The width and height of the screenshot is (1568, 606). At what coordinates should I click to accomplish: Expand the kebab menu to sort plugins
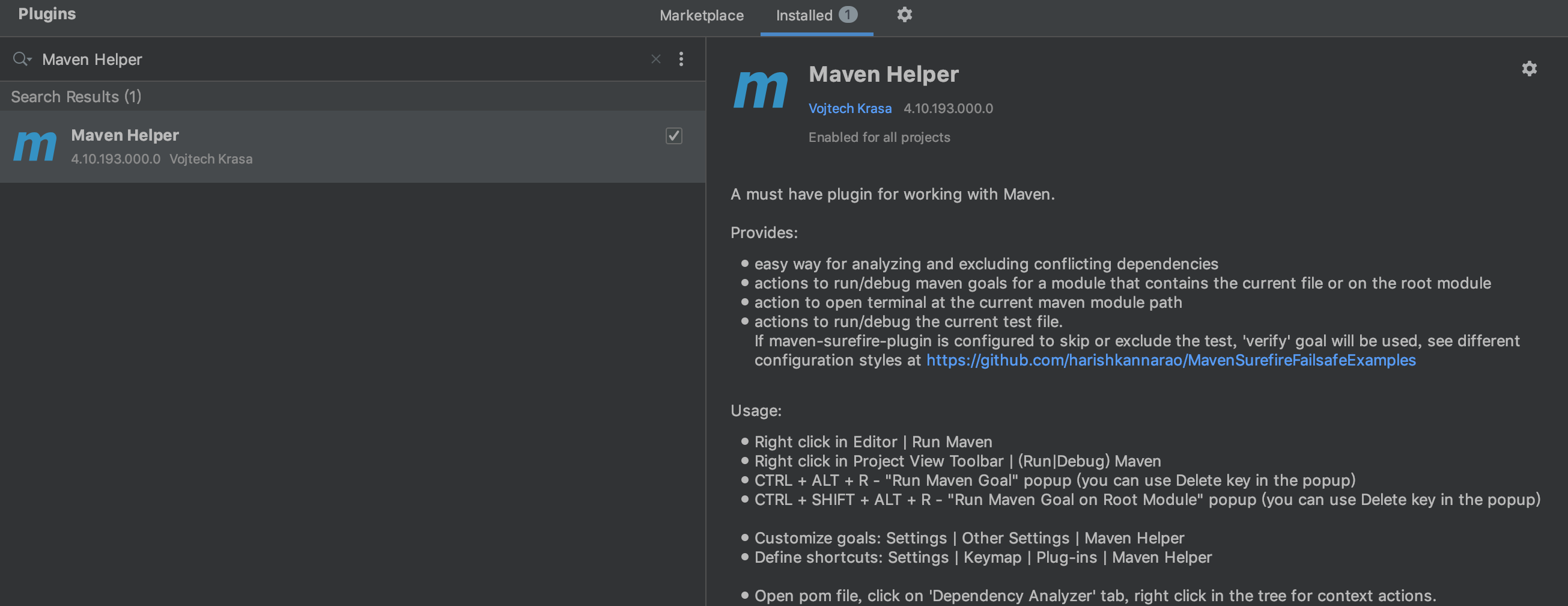coord(681,59)
